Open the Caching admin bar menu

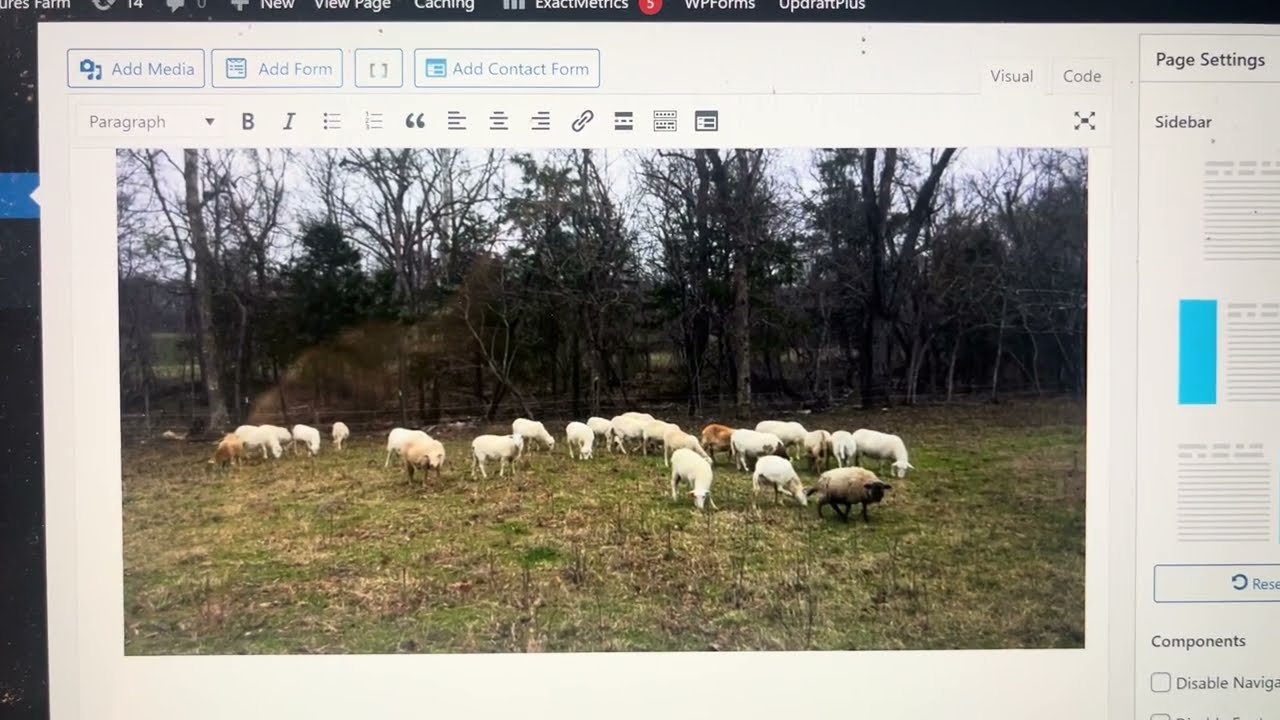click(x=444, y=4)
